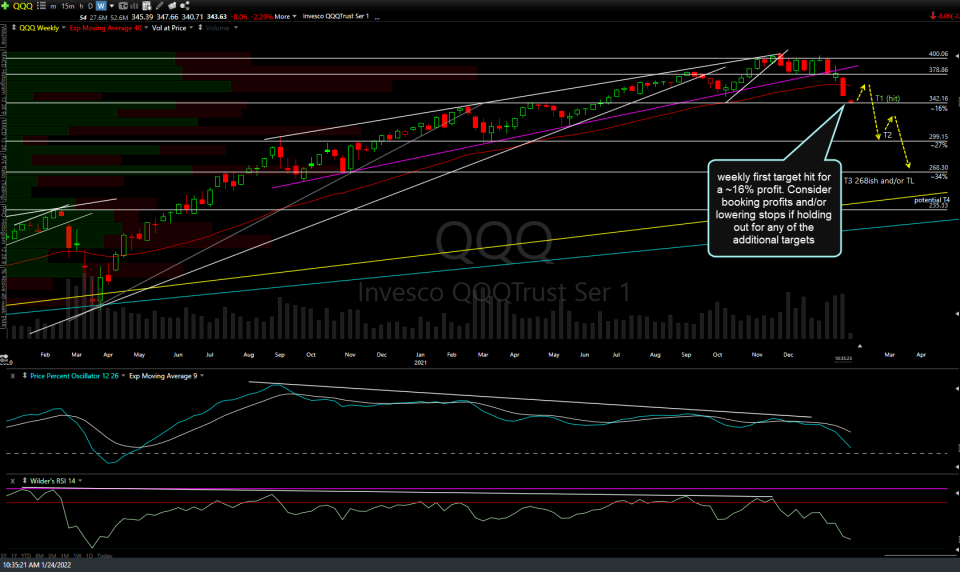Open Vol at Price dropdown arrow
The height and width of the screenshot is (572, 960).
(191, 28)
